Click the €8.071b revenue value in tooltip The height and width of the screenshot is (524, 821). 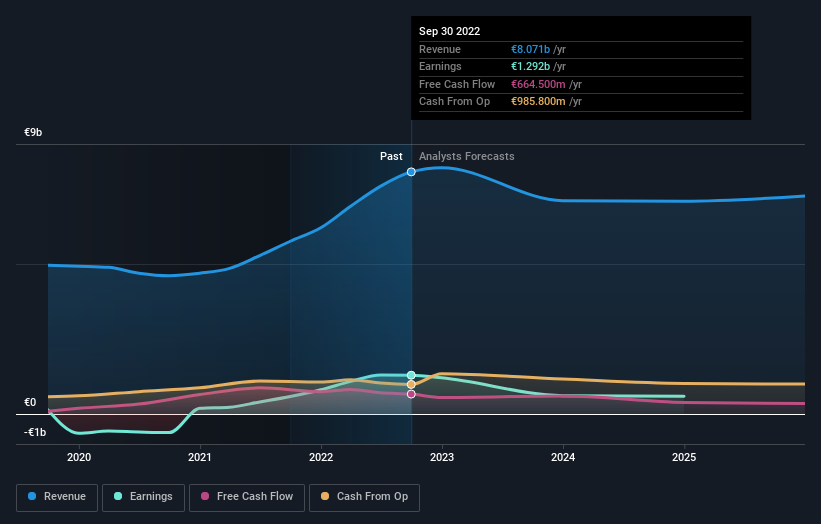pos(530,49)
